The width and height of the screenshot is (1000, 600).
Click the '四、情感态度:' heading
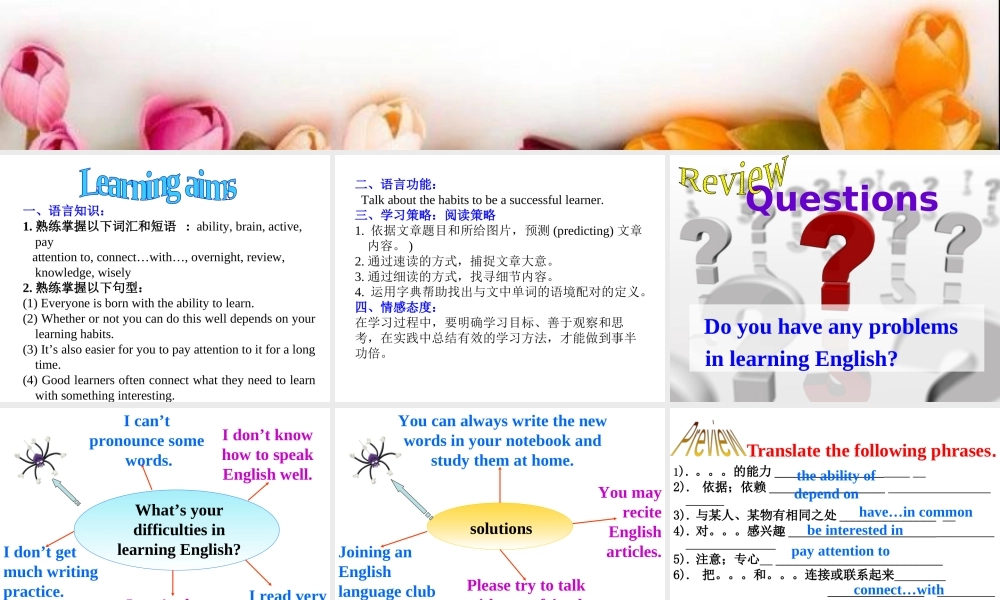pos(396,307)
